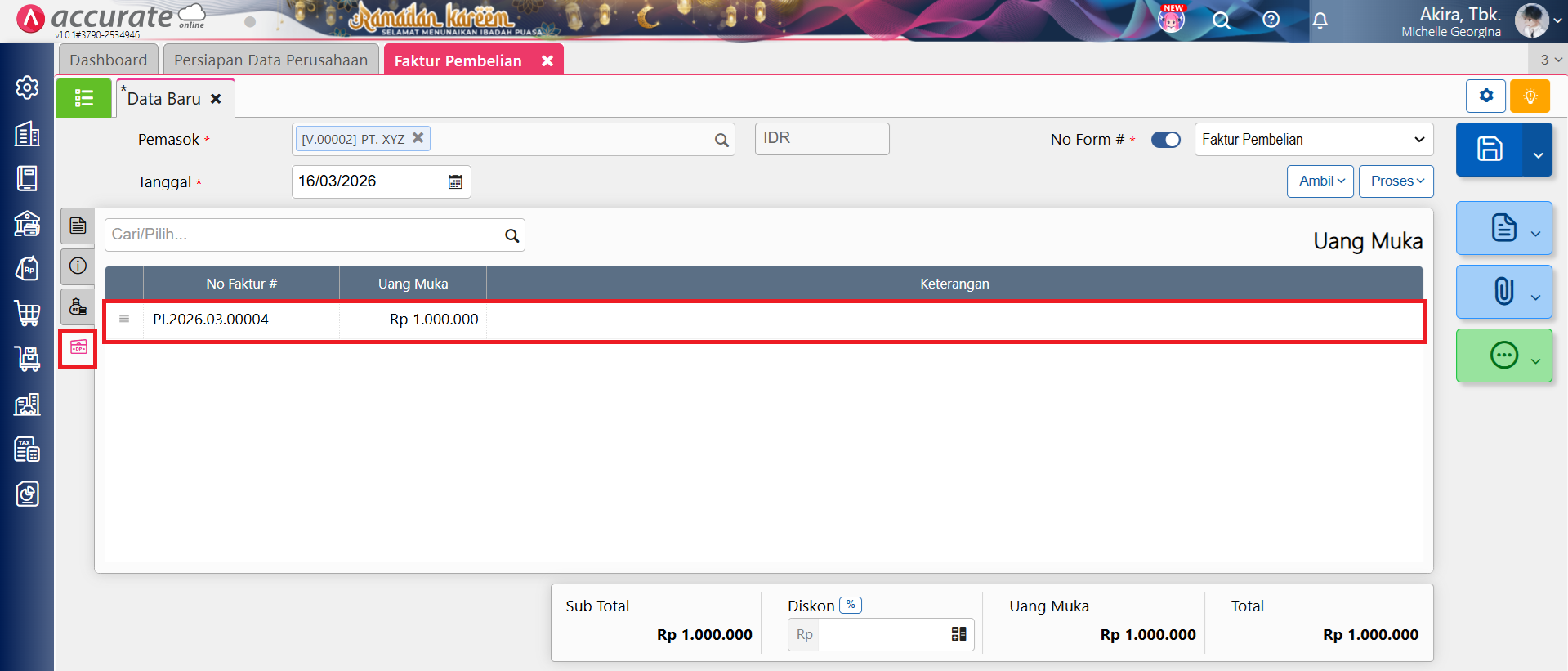Screen dimensions: 1568x671
Task: Click the attachment paperclip icon
Action: (1503, 292)
